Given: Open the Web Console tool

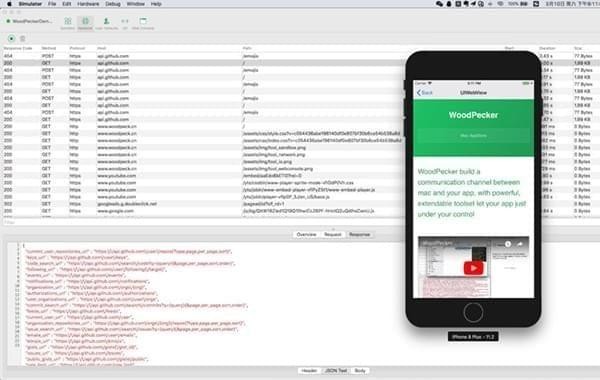Looking at the screenshot, I should tap(143, 23).
